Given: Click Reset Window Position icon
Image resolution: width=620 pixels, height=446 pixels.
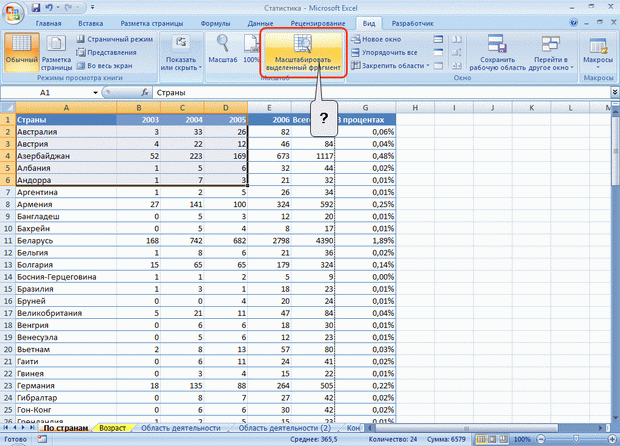Looking at the screenshot, I should click(x=457, y=66).
